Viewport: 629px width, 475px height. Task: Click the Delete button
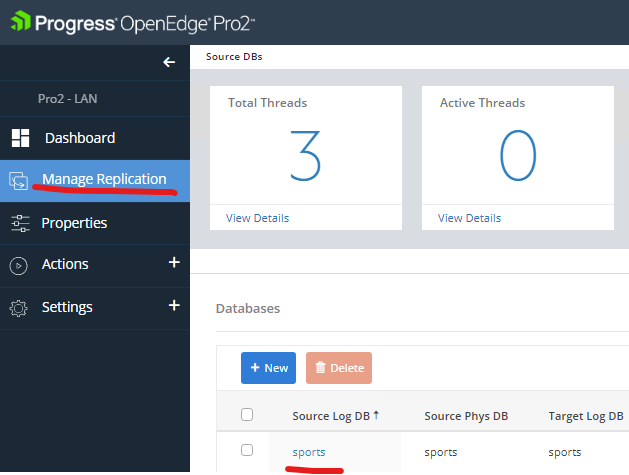pos(339,368)
